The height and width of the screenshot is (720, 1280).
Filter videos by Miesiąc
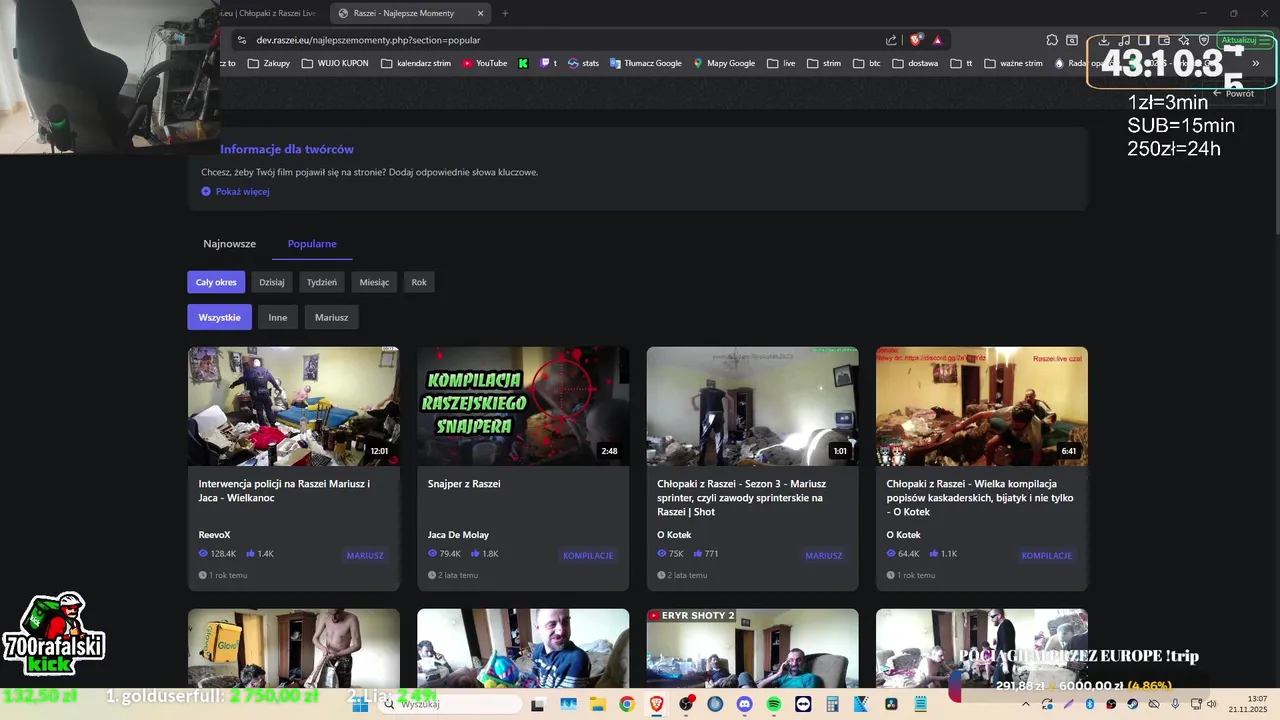374,282
